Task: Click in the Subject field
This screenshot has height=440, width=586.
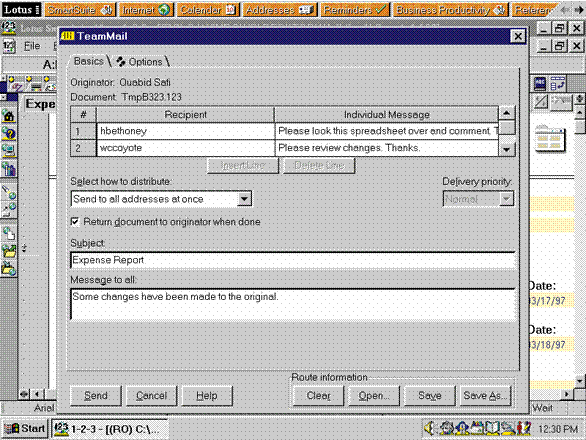Action: (x=293, y=260)
